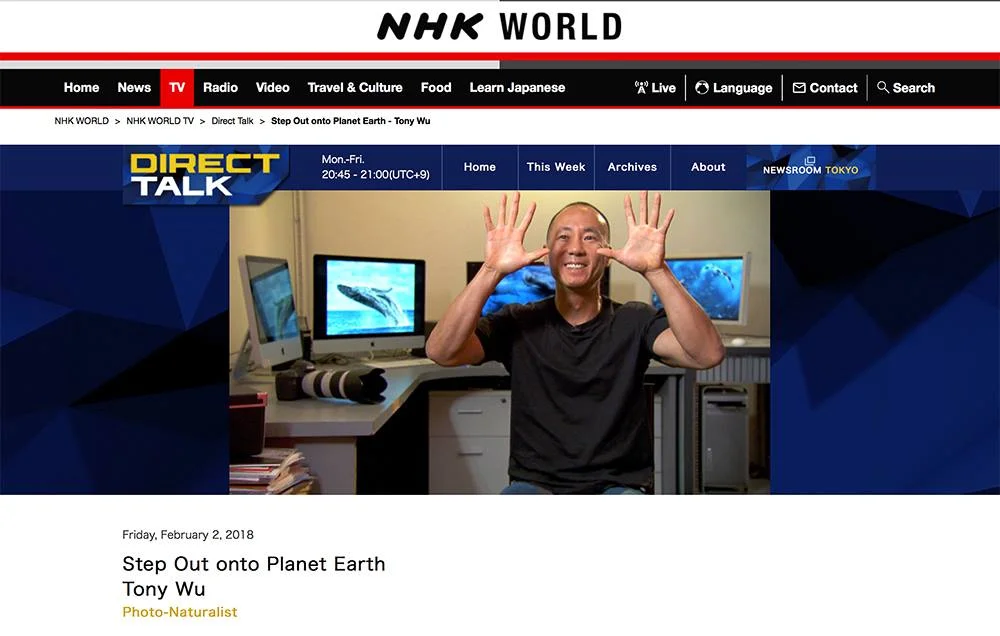Select the TV tab
Viewport: 1000px width, 636px height.
pyautogui.click(x=177, y=87)
